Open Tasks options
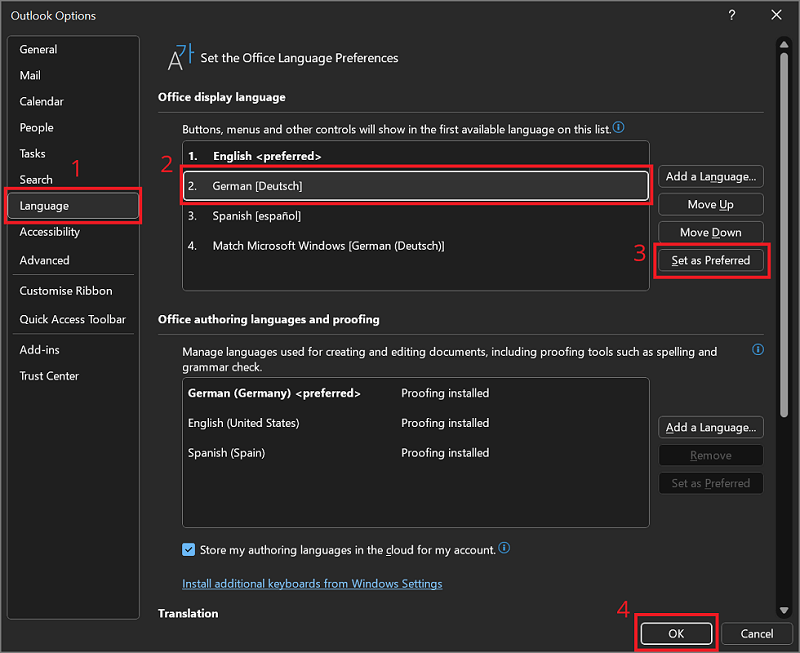 (x=73, y=154)
